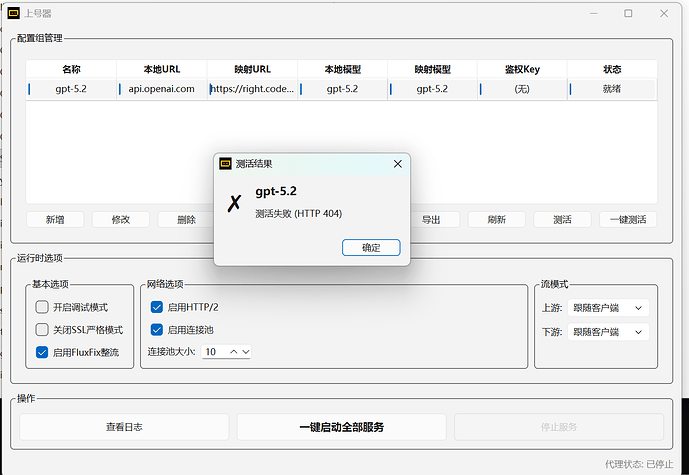Click the 鉴权Key column header

coord(522,69)
